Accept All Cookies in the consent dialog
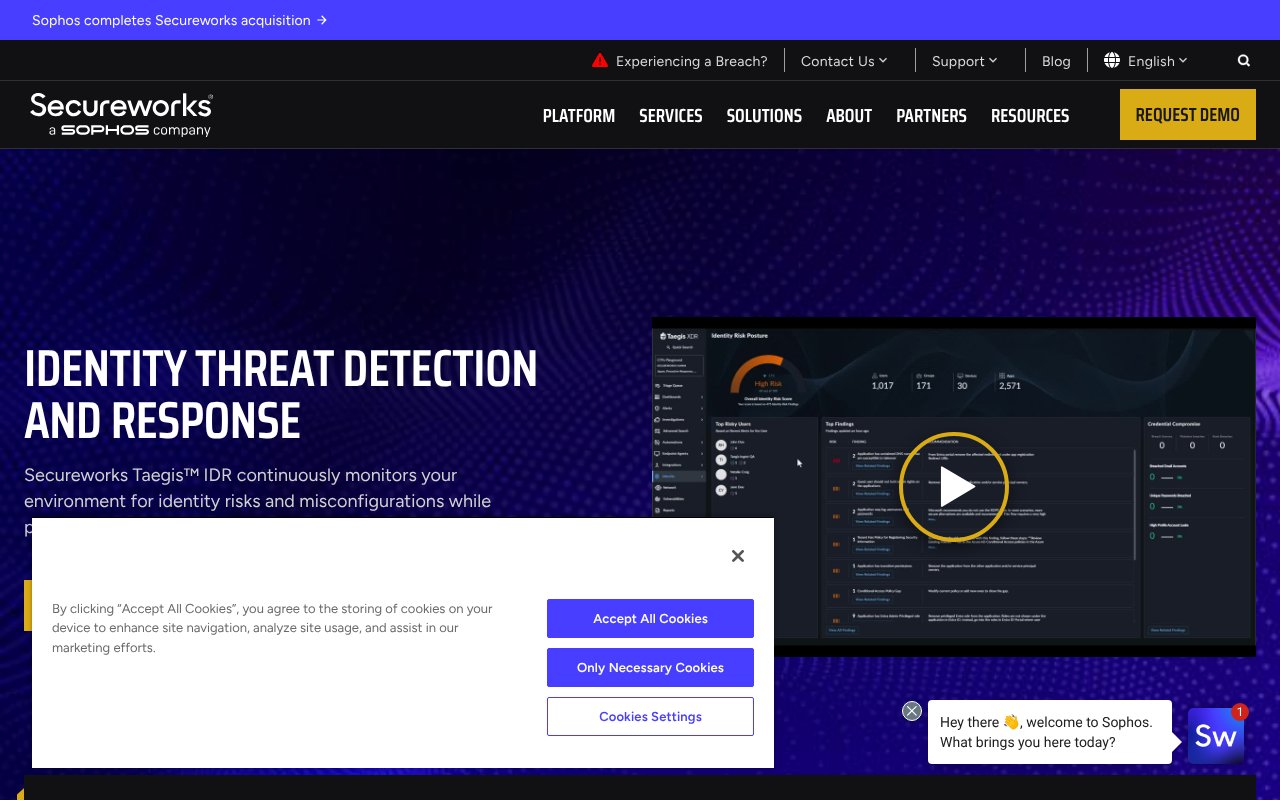 pyautogui.click(x=650, y=618)
